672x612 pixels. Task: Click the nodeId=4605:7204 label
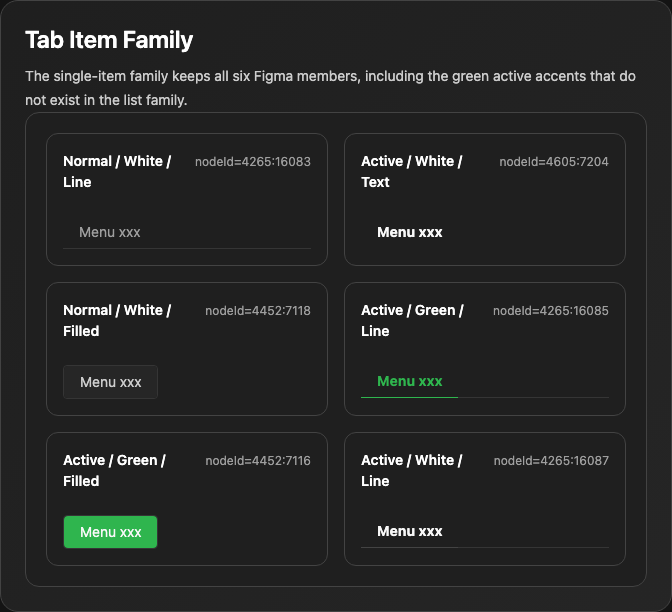tap(554, 162)
